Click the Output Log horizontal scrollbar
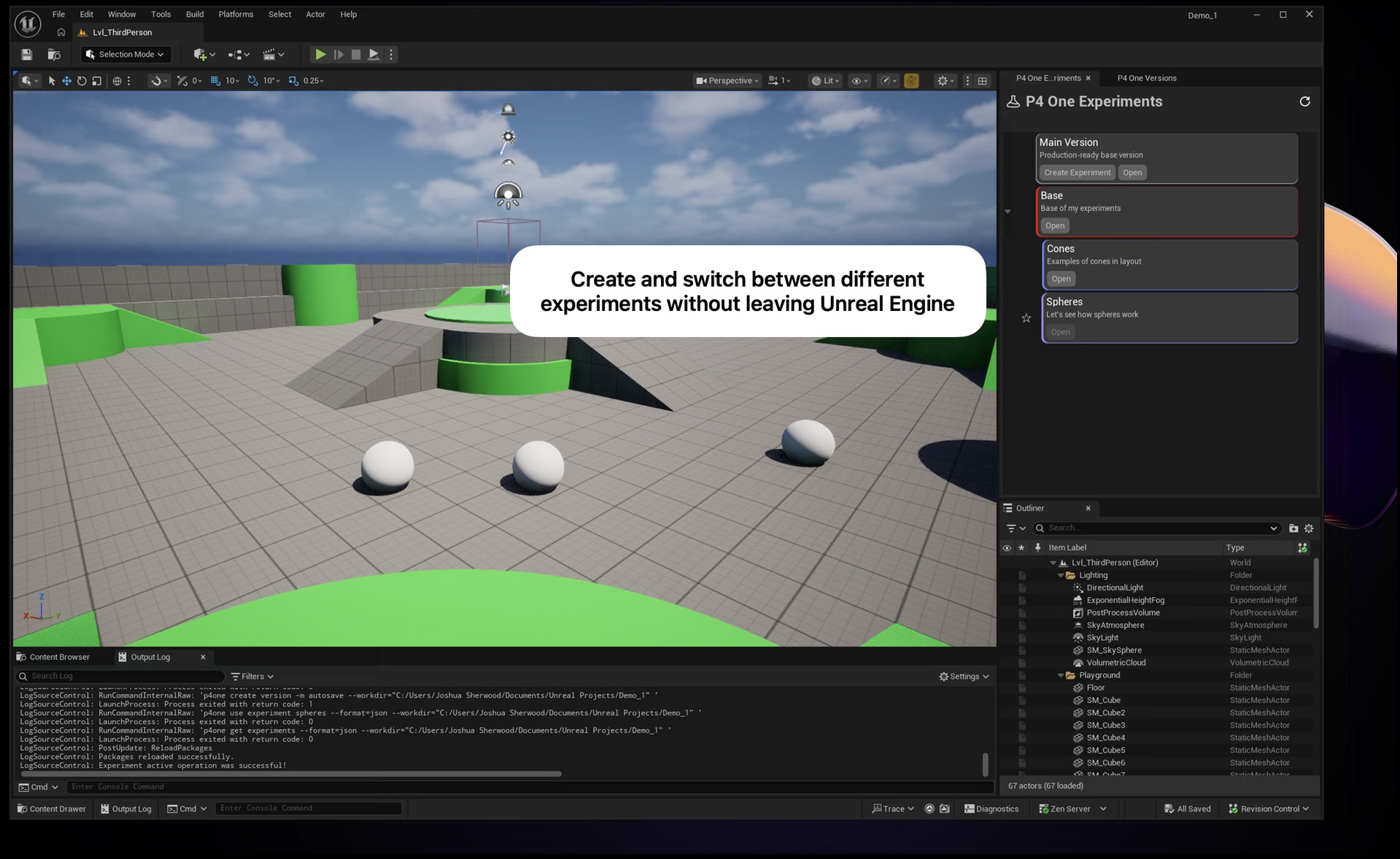The width and height of the screenshot is (1400, 859). tap(290, 774)
